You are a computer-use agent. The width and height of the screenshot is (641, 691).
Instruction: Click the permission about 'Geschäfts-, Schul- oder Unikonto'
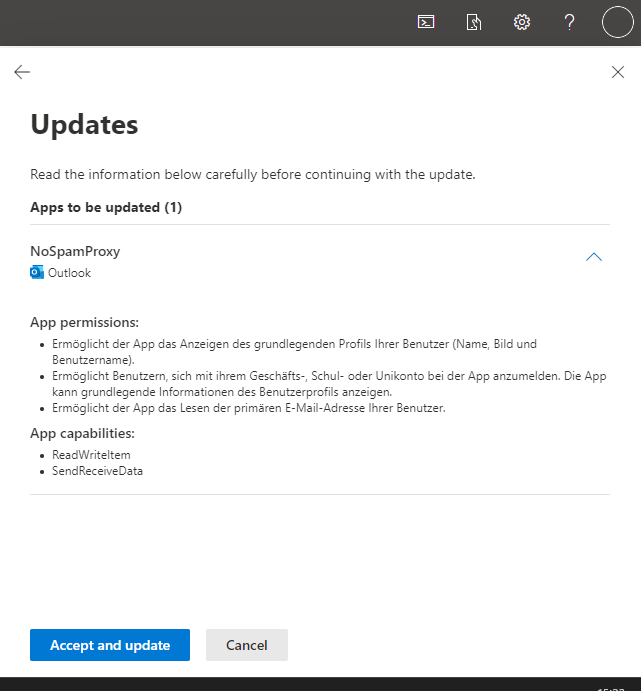point(329,384)
